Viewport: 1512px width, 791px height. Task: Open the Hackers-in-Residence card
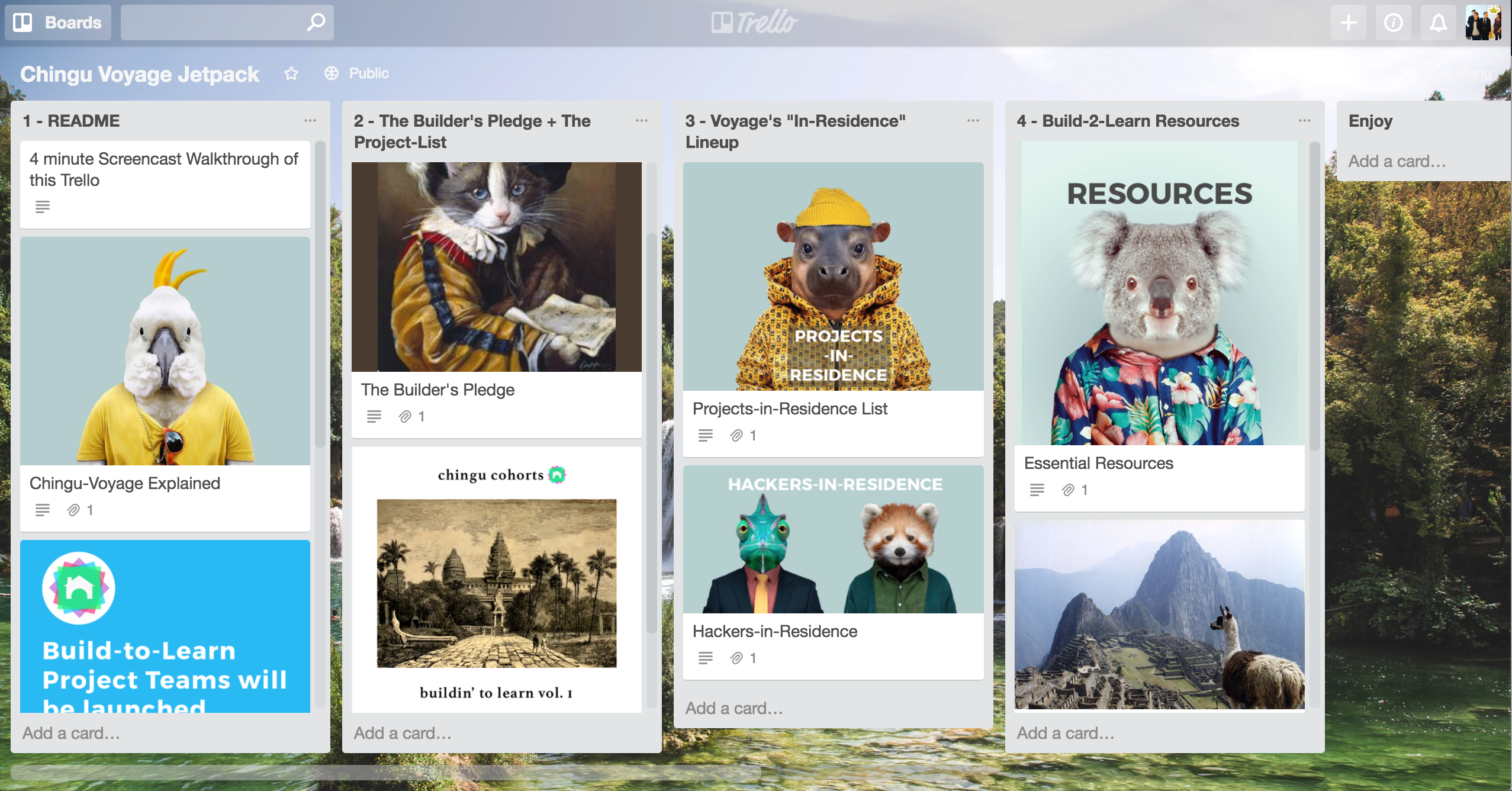point(774,631)
